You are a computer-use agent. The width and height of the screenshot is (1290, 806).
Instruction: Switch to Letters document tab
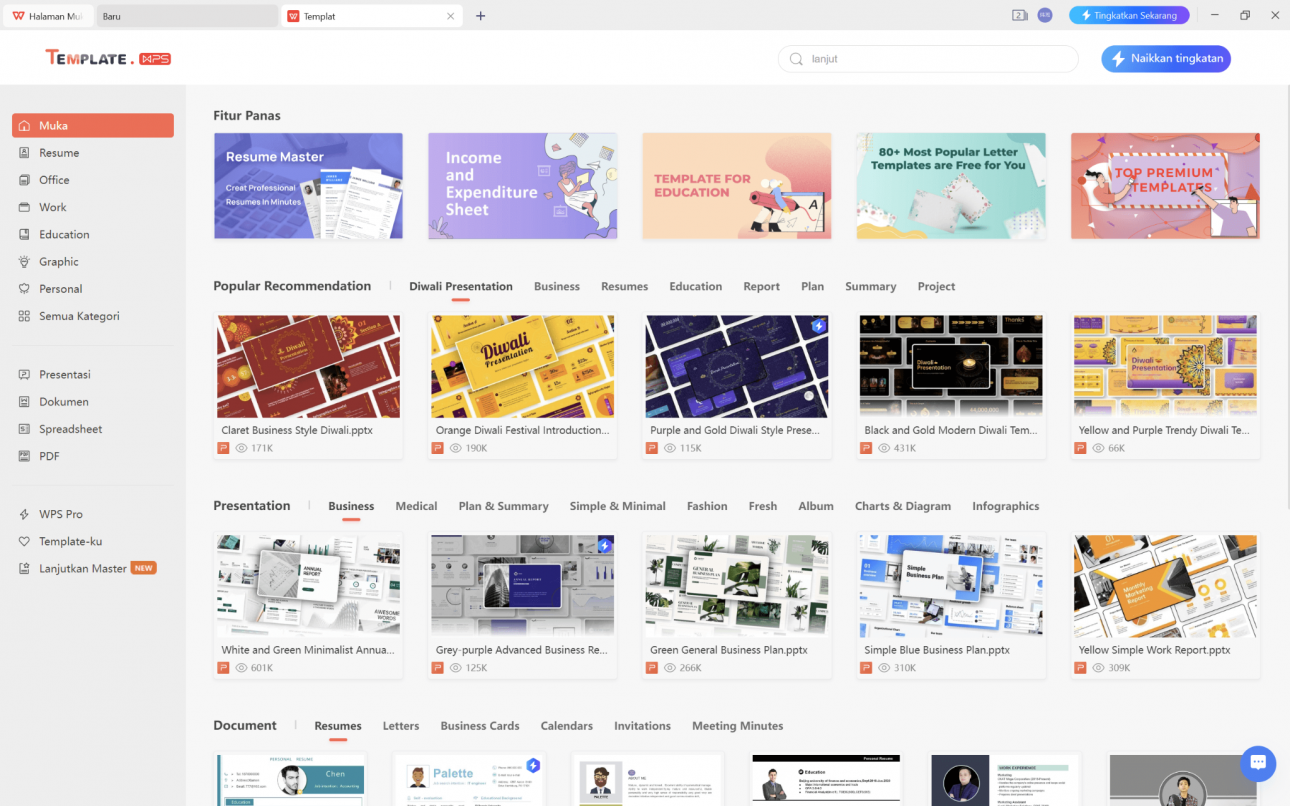point(401,726)
